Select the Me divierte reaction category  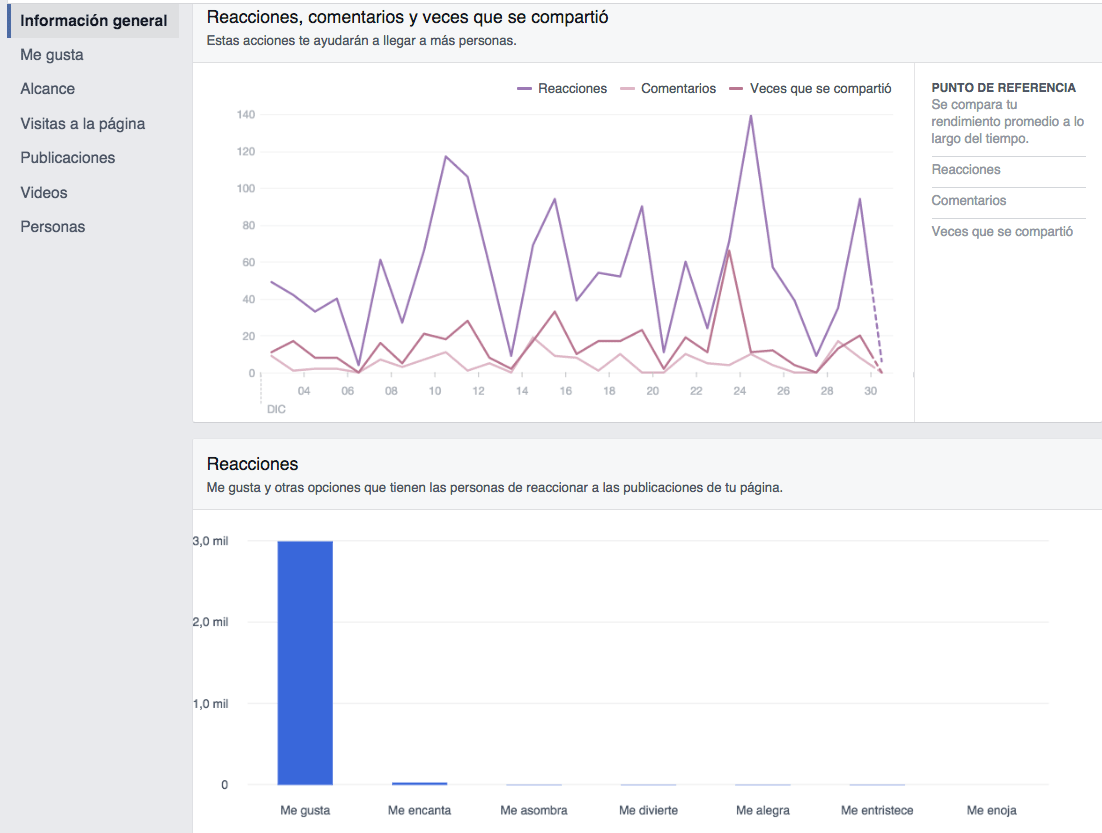[x=648, y=810]
